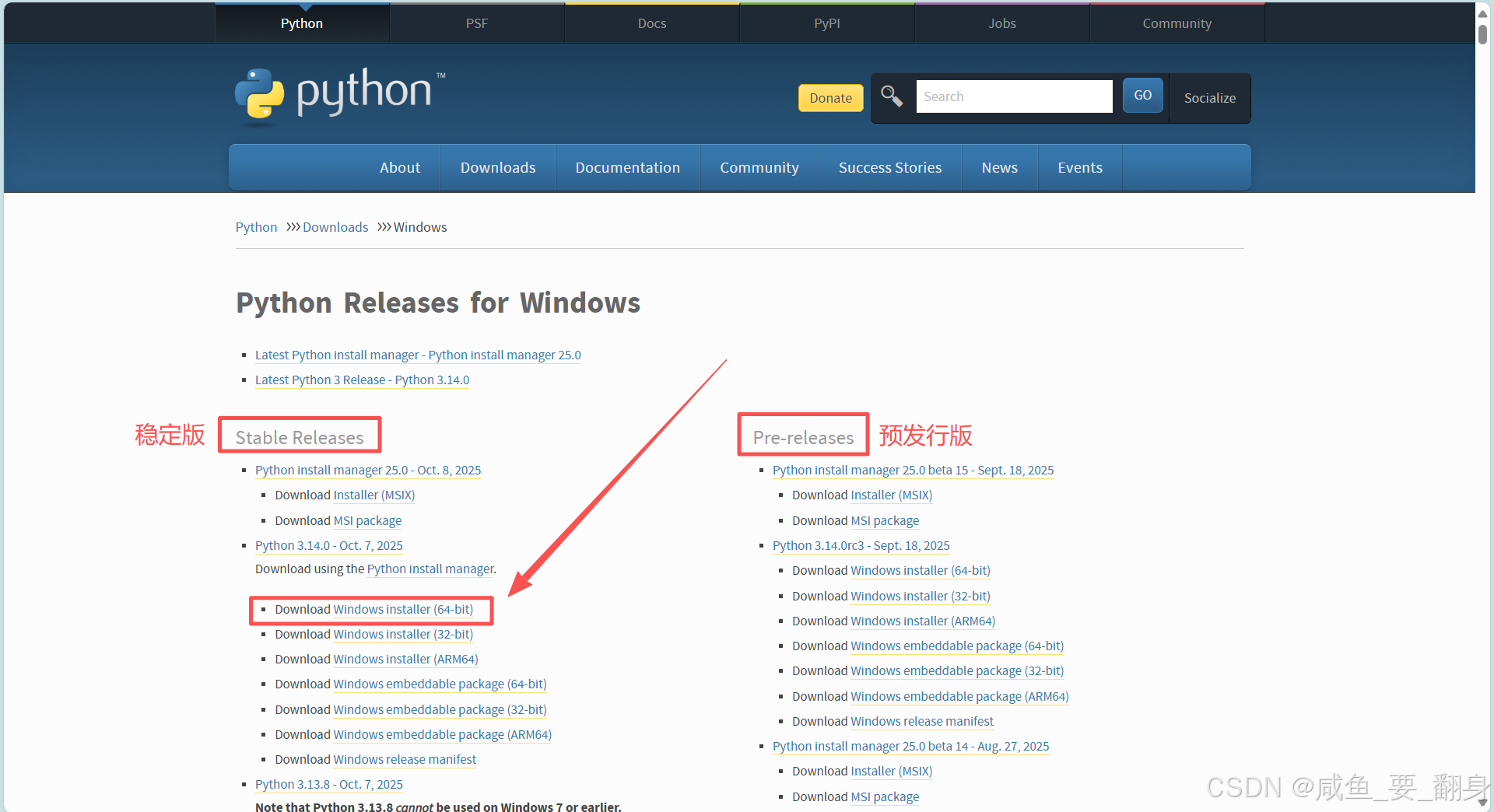
Task: Download beta 14 Installer (MSIX)
Action: (892, 771)
